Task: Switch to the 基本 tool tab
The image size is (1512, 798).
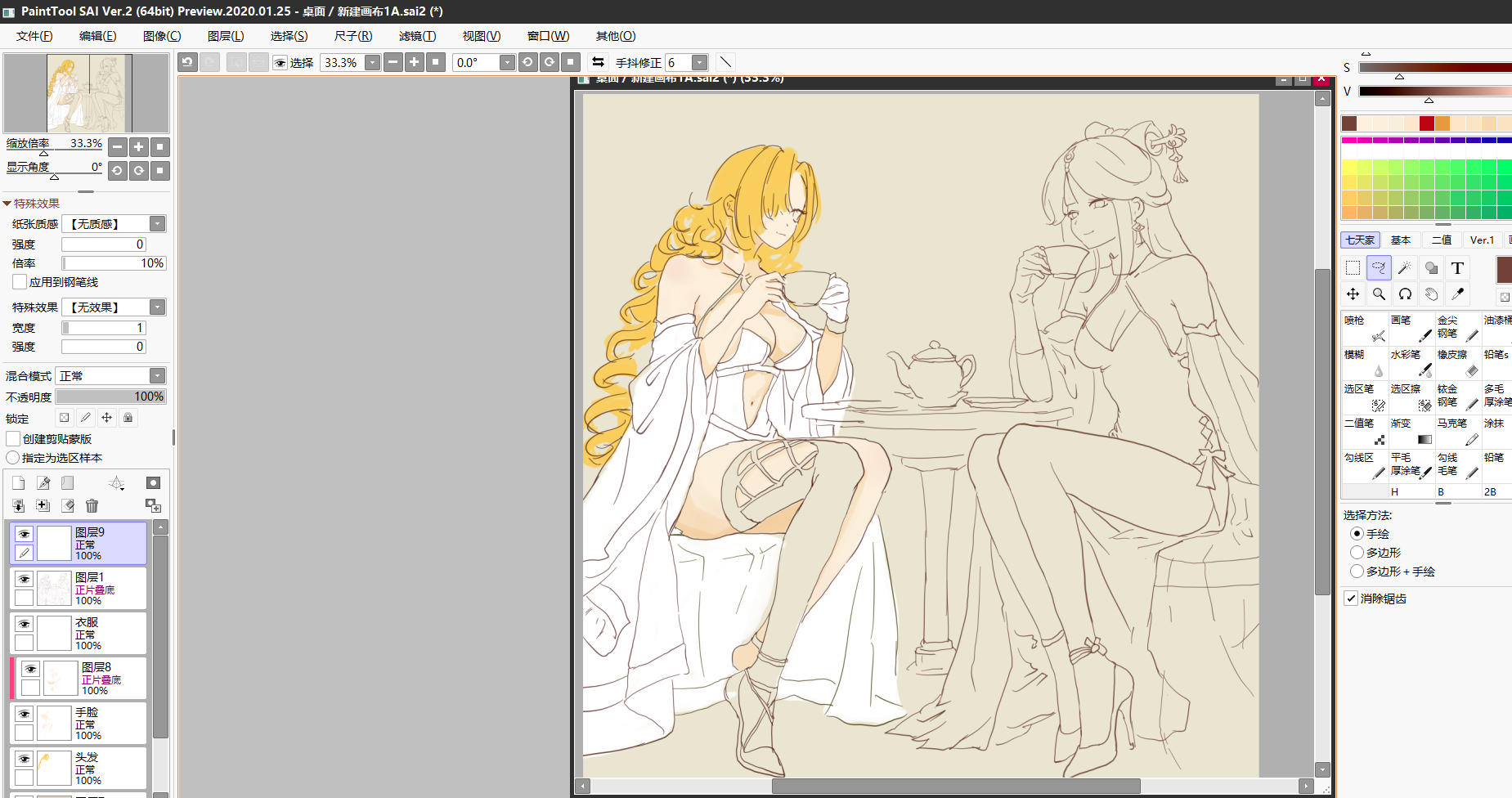Action: (1401, 240)
